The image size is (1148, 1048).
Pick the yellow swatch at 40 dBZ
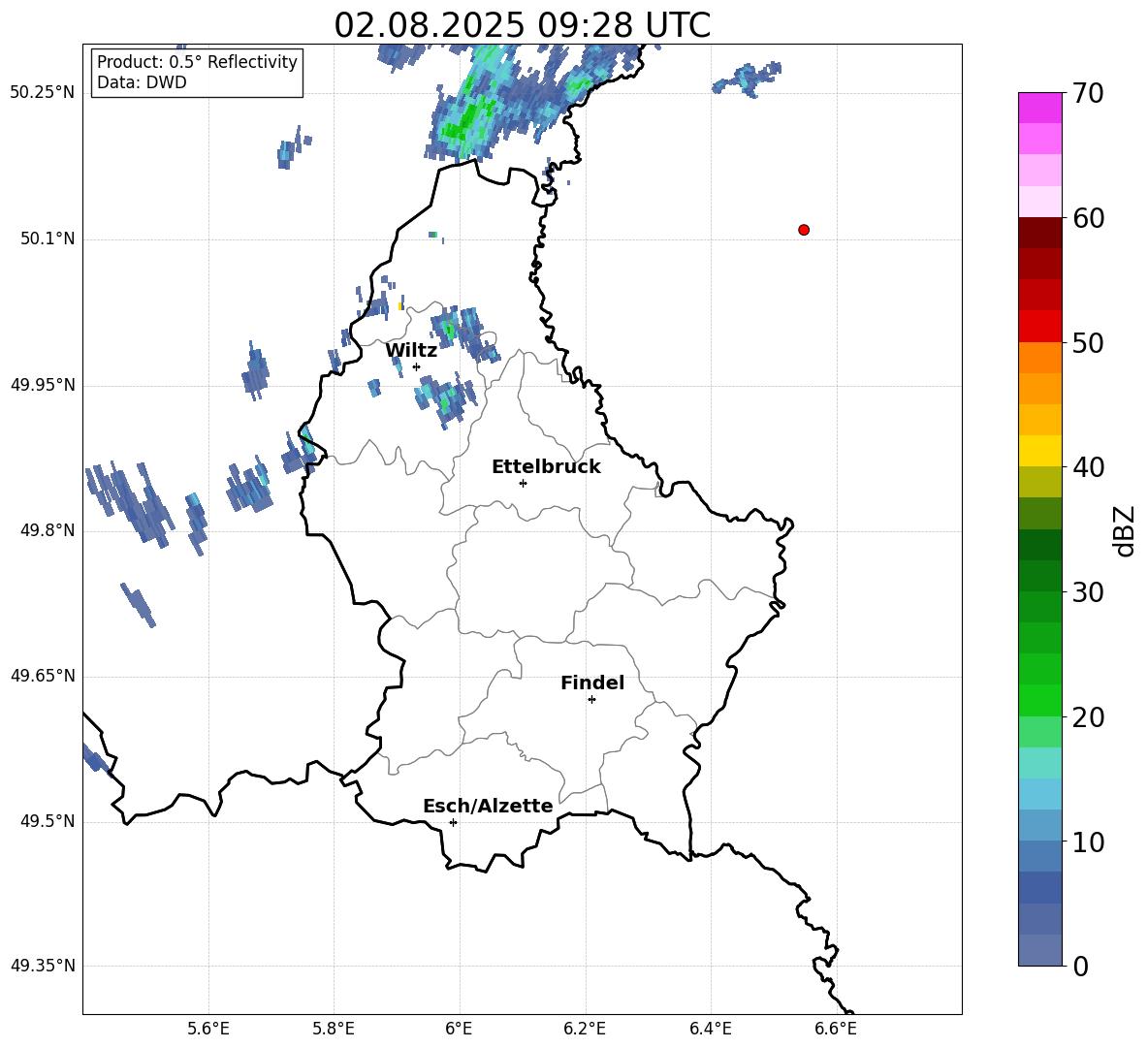[x=1040, y=451]
